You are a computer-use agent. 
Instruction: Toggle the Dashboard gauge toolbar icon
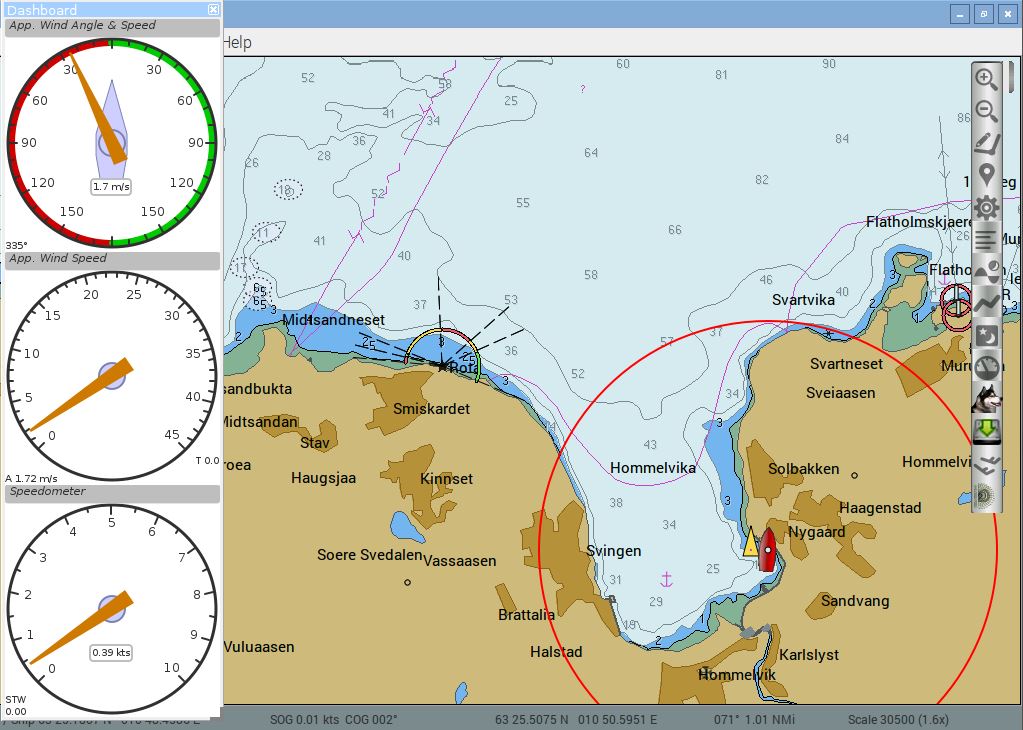tap(986, 368)
